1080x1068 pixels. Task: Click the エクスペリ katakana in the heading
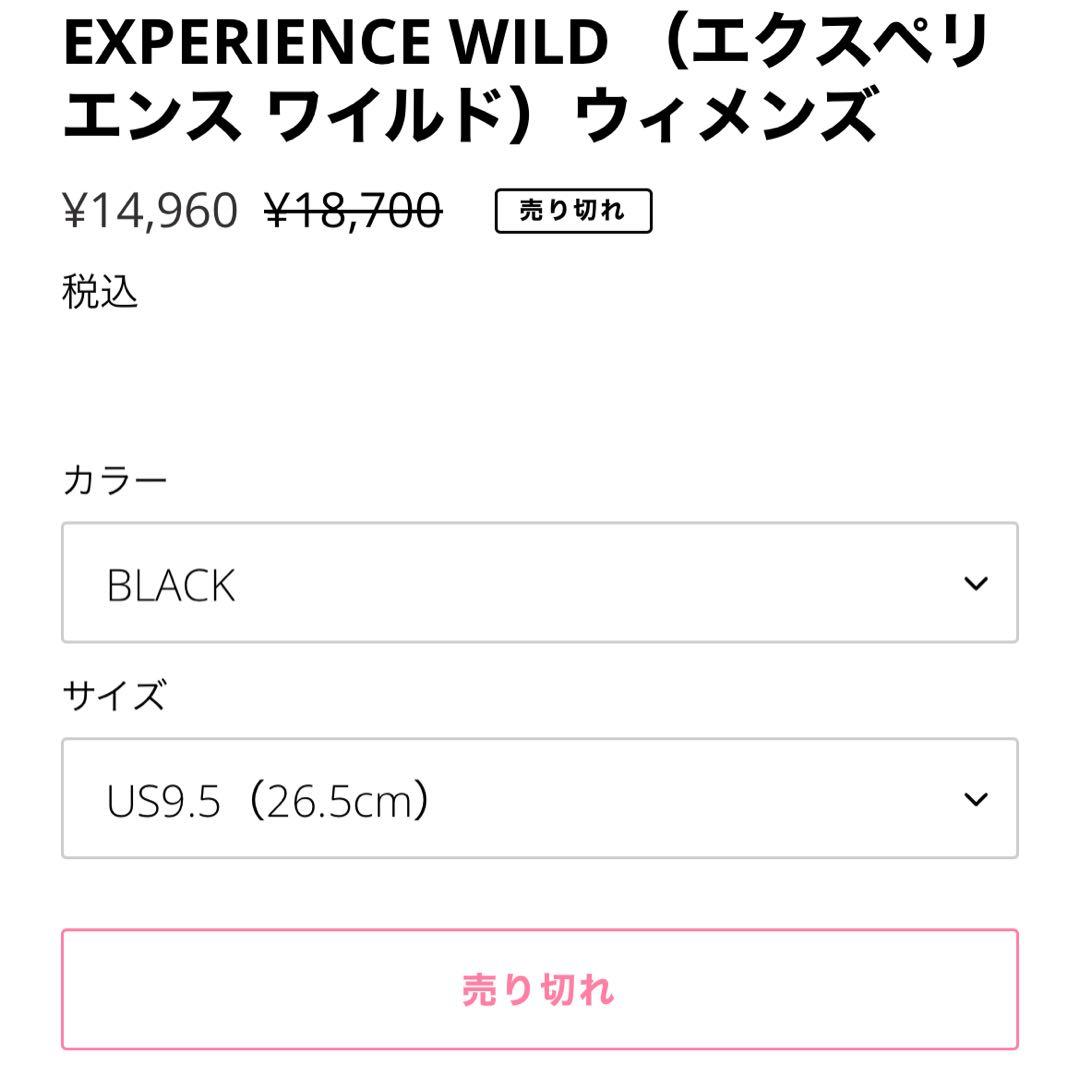(x=840, y=41)
